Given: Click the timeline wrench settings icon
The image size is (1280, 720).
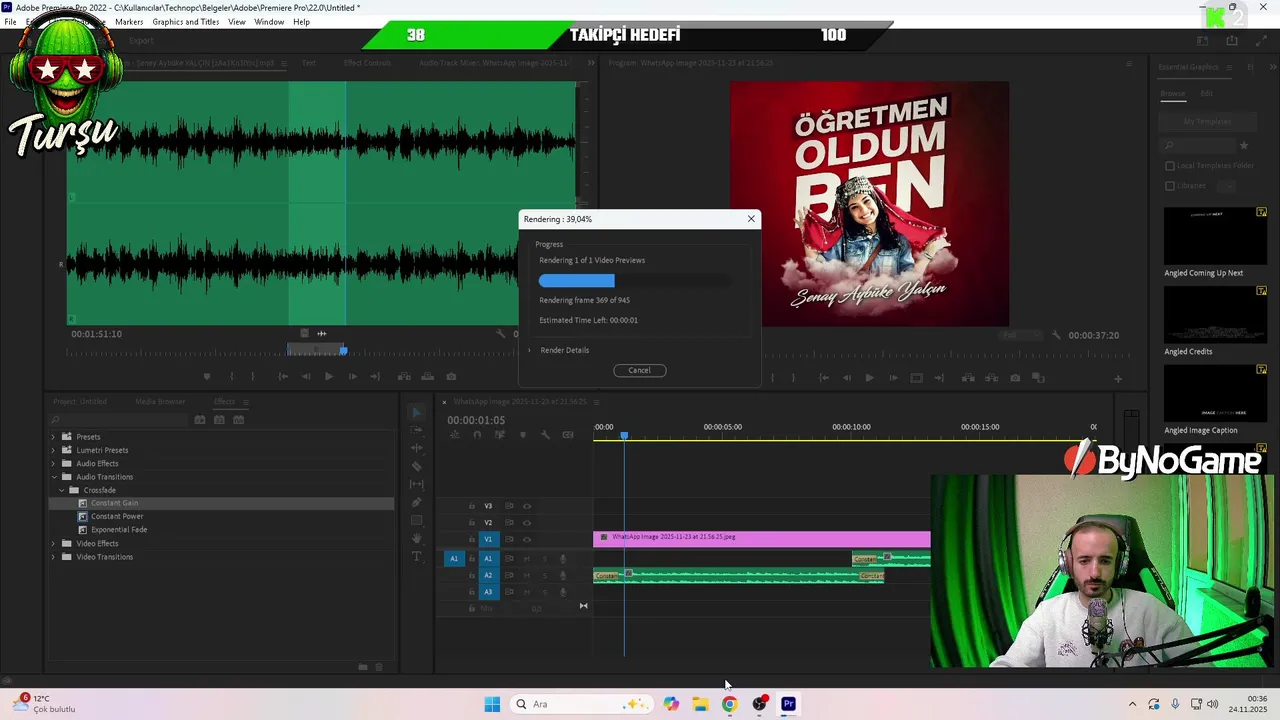Looking at the screenshot, I should coord(545,435).
